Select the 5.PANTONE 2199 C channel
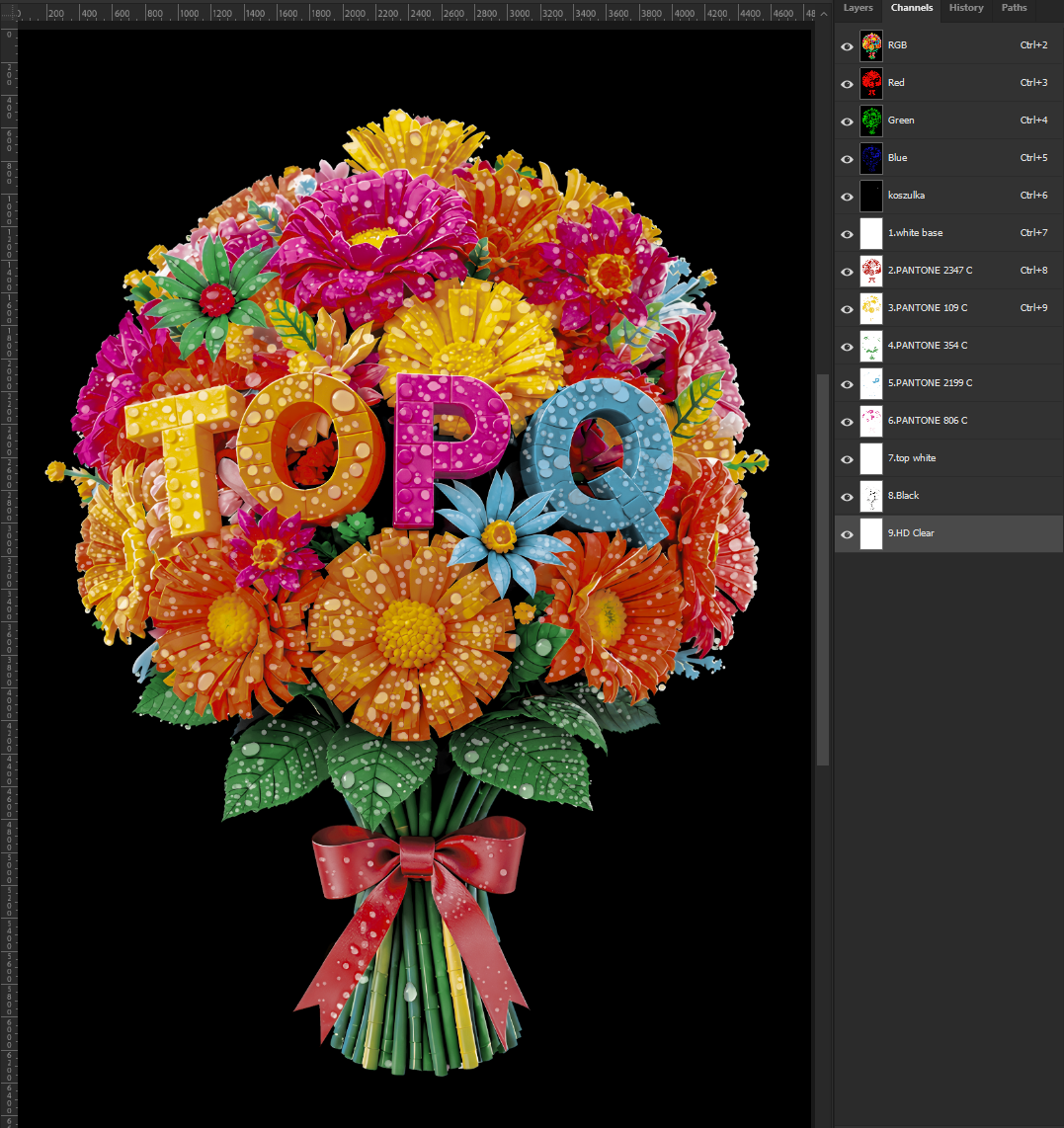1064x1128 pixels. pyautogui.click(x=929, y=383)
